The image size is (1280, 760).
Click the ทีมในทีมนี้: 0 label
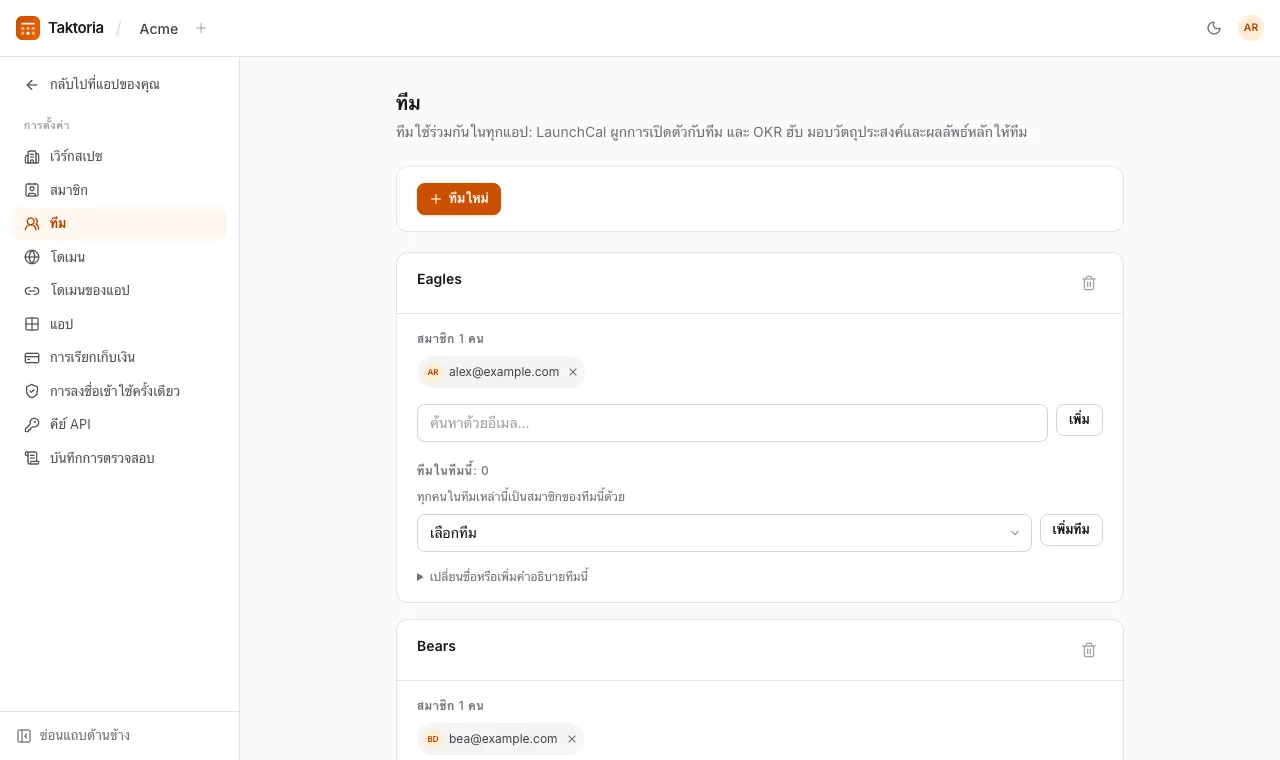[x=453, y=471]
